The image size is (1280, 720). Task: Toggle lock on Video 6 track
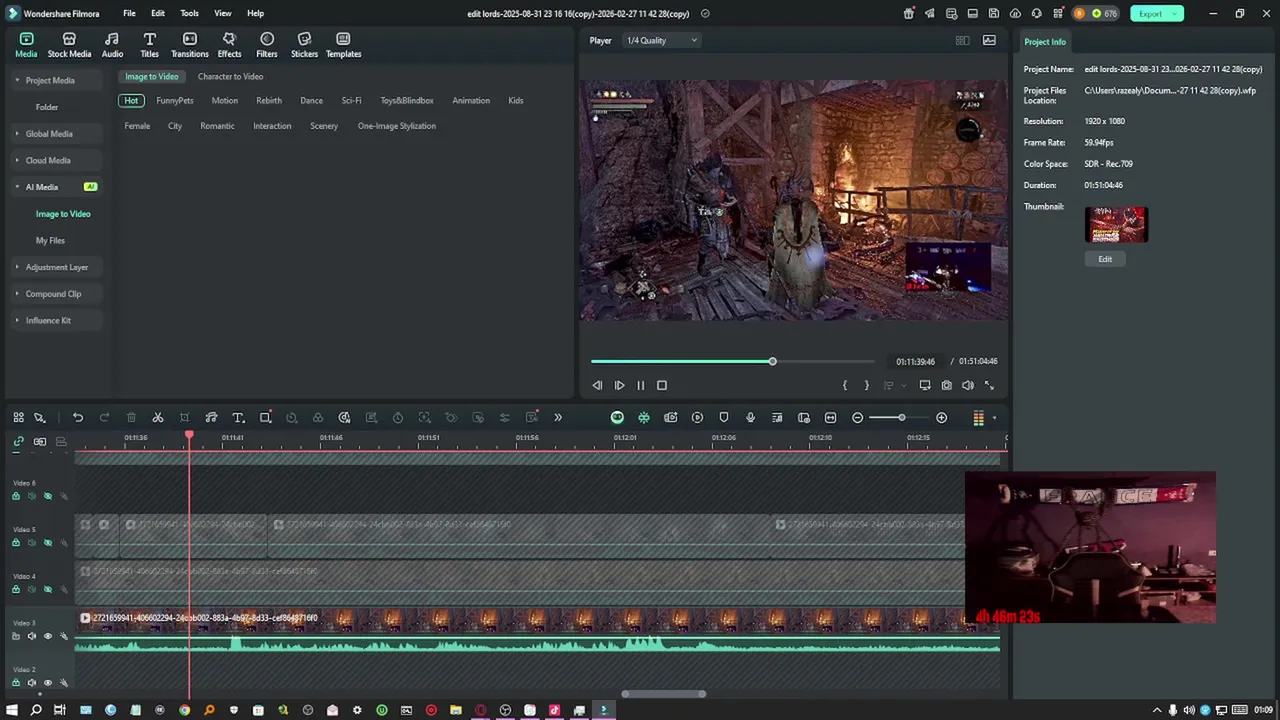click(15, 496)
